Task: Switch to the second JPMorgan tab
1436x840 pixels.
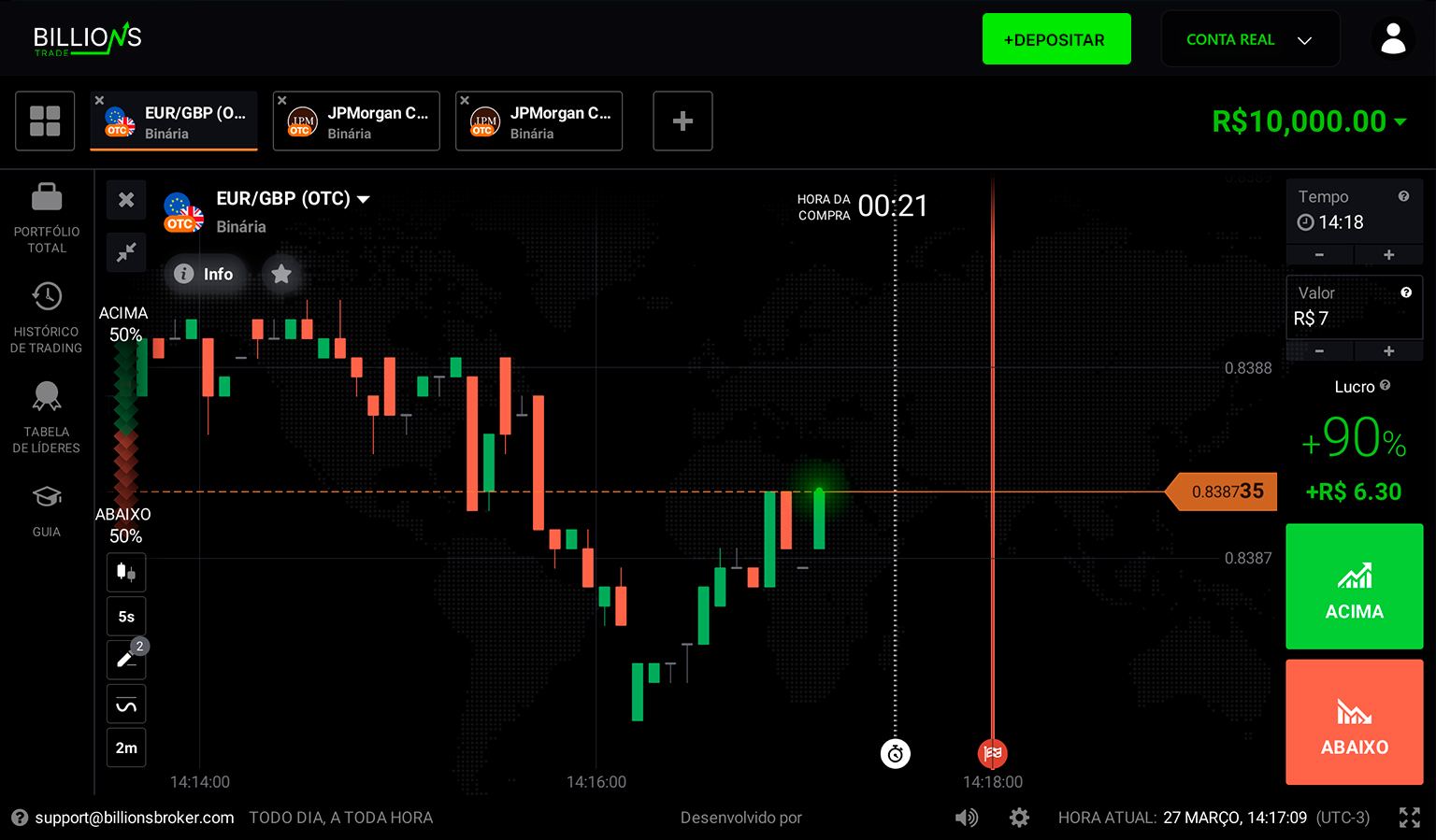Action: click(538, 121)
